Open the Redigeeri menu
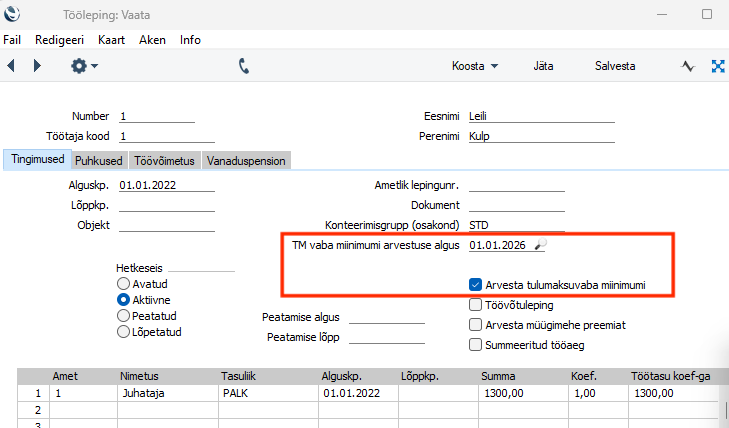This screenshot has width=729, height=428. [60, 40]
